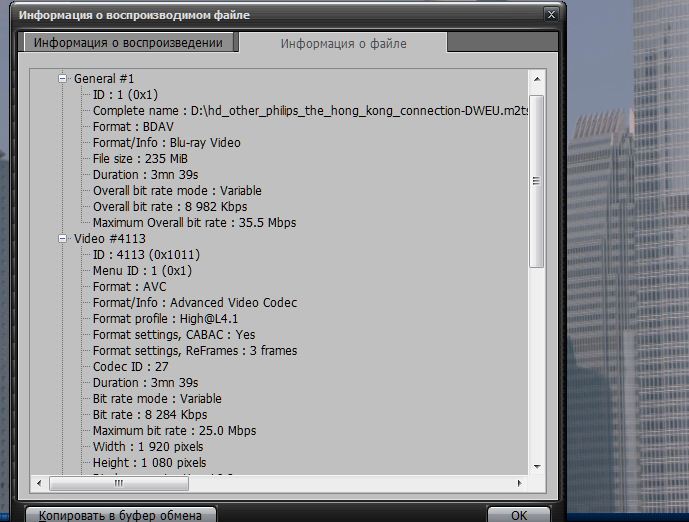Screen dimensions: 689x522
Task: Click the vertical scrollbar thumb
Action: click(x=536, y=180)
